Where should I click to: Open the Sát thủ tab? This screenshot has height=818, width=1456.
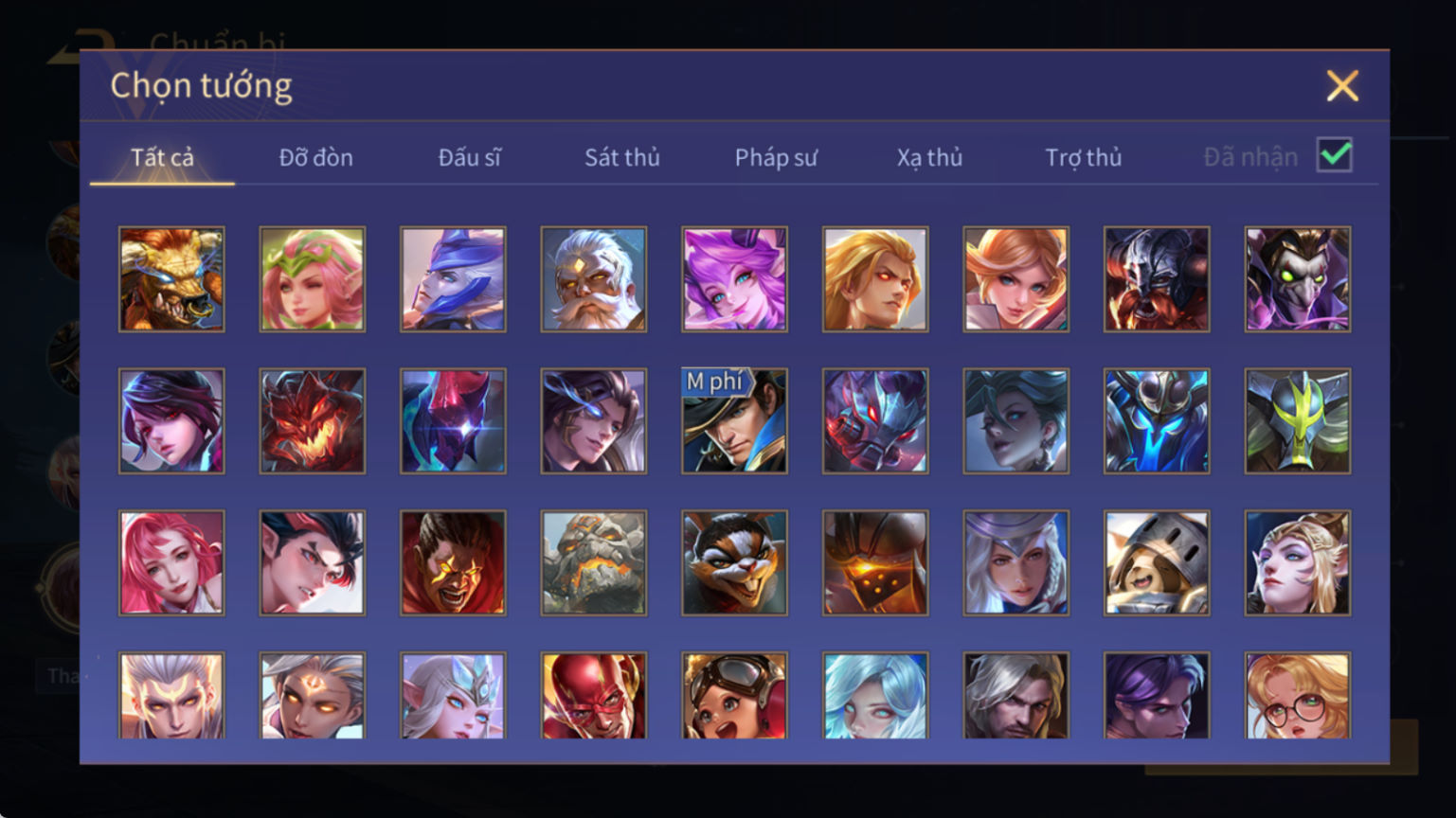click(x=622, y=157)
